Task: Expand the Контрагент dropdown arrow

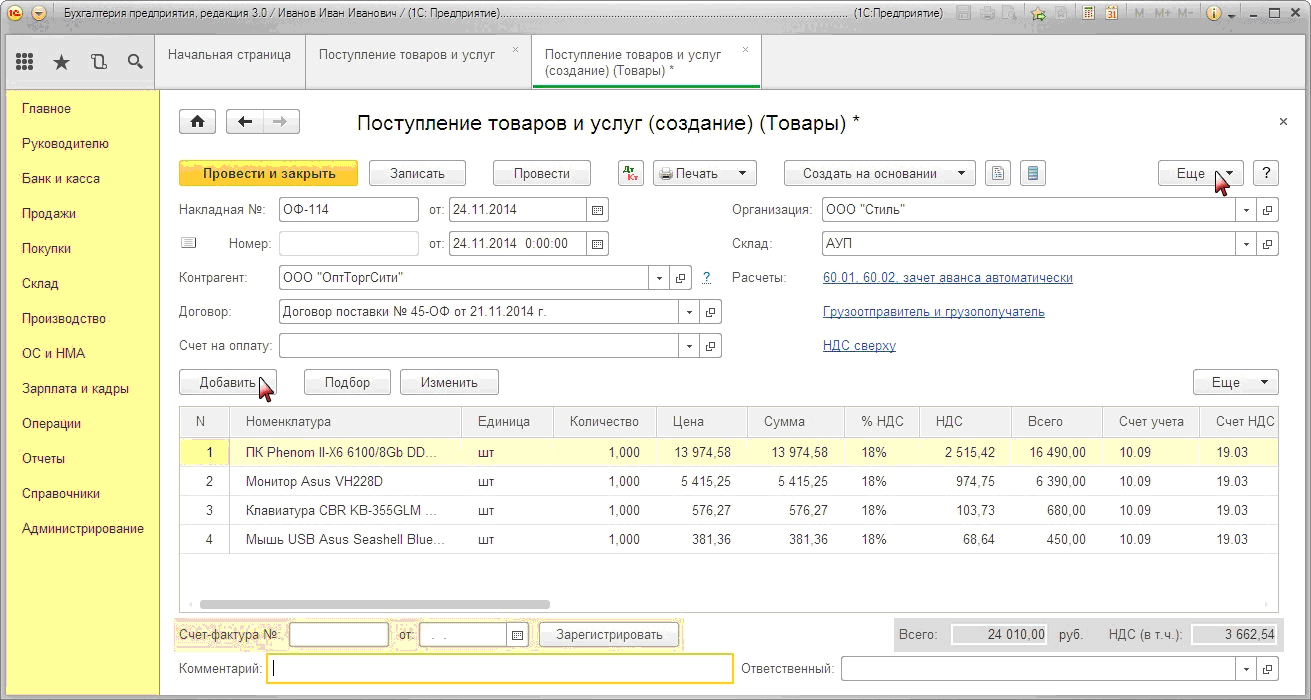Action: point(659,278)
